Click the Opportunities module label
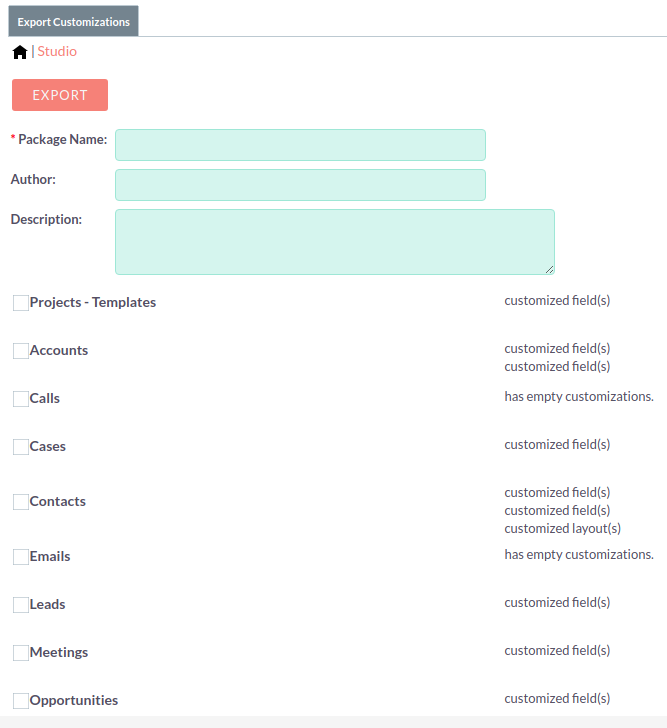 [74, 700]
